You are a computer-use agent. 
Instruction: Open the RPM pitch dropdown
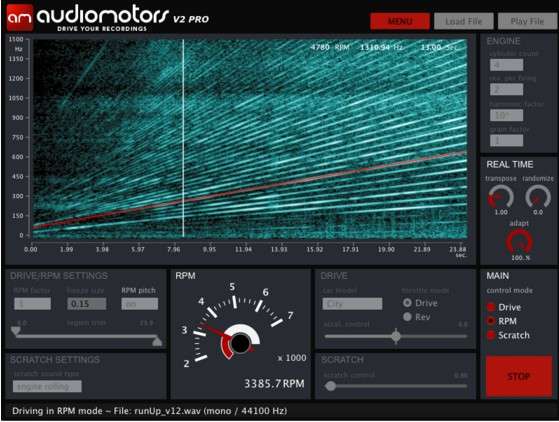click(x=139, y=304)
